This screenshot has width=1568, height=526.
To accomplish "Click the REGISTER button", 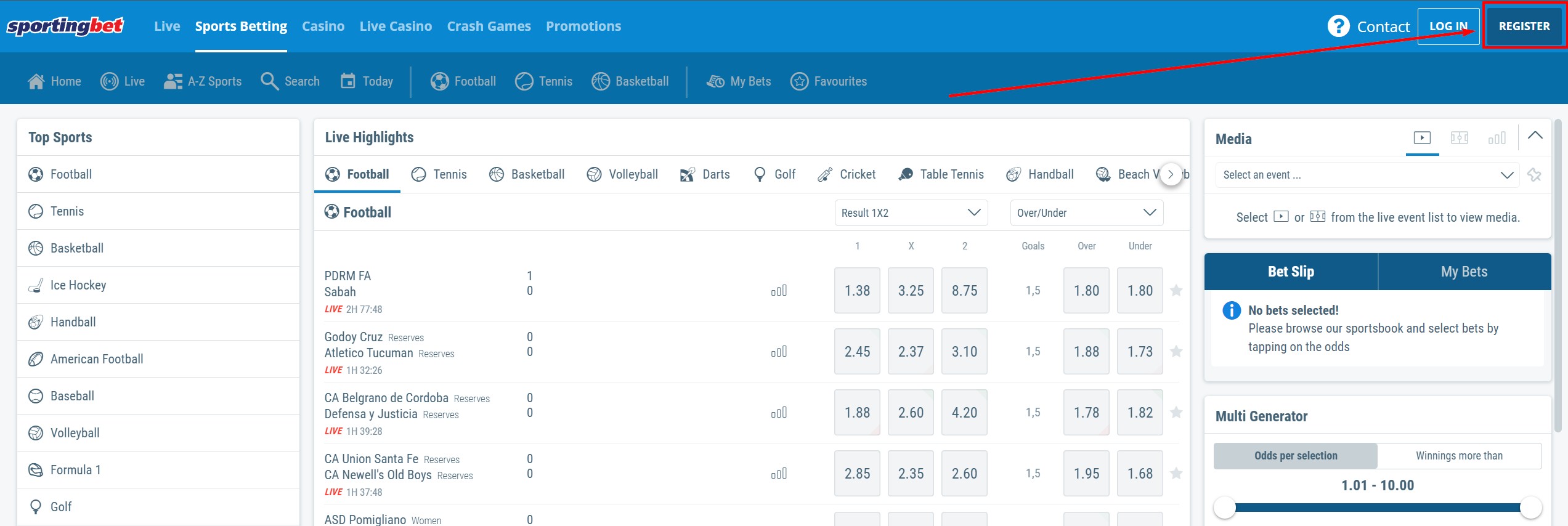I will pyautogui.click(x=1524, y=26).
